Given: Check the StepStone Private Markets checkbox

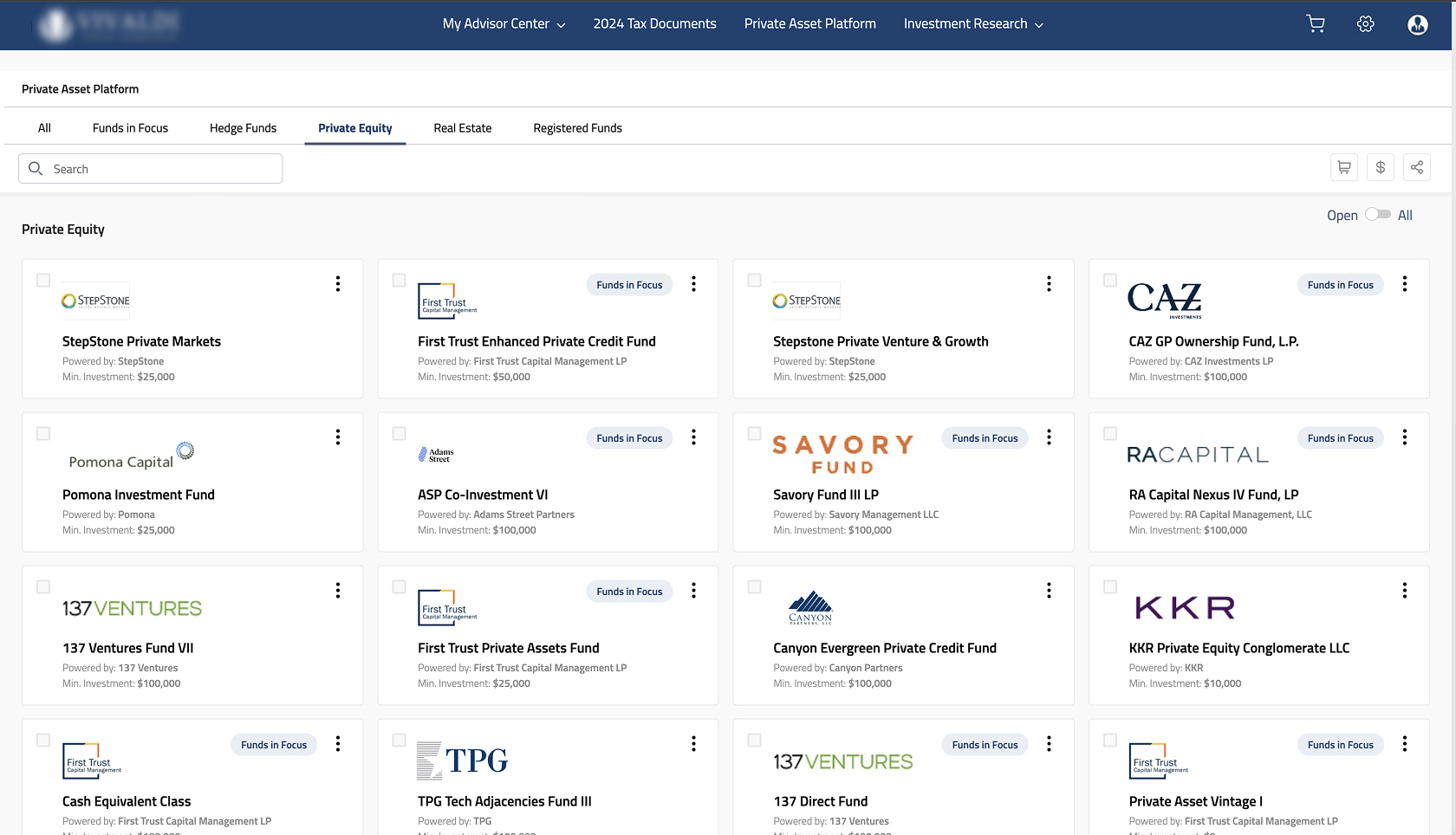Looking at the screenshot, I should click(43, 280).
